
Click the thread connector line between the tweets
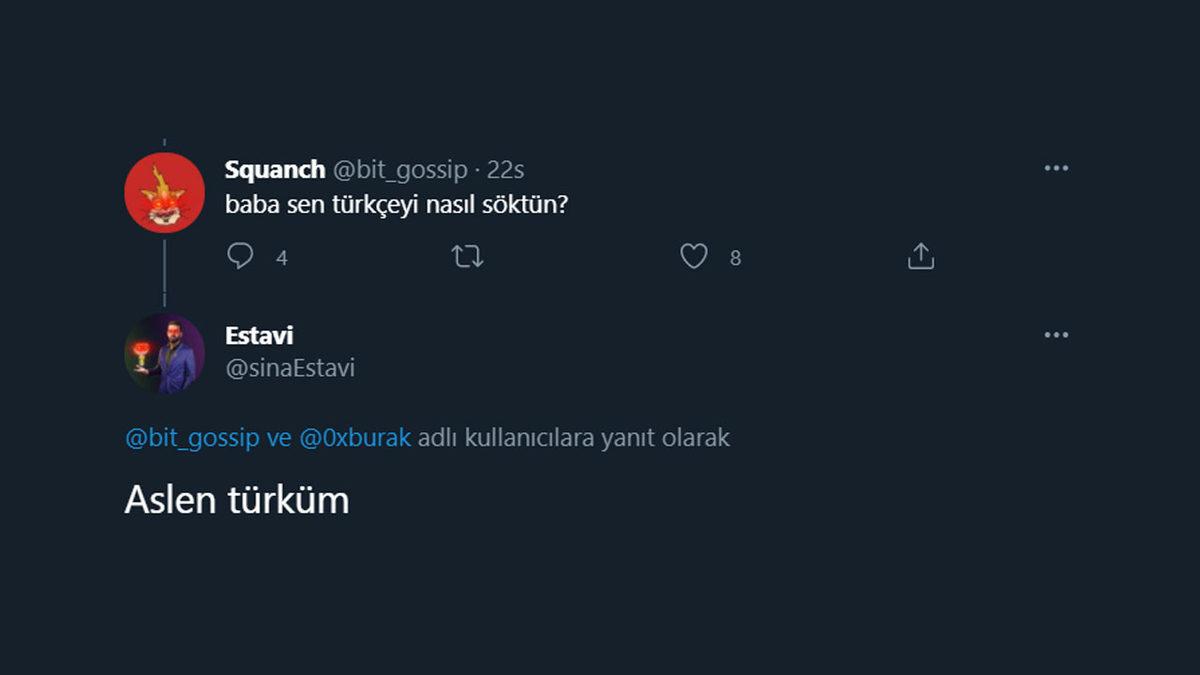tap(164, 272)
